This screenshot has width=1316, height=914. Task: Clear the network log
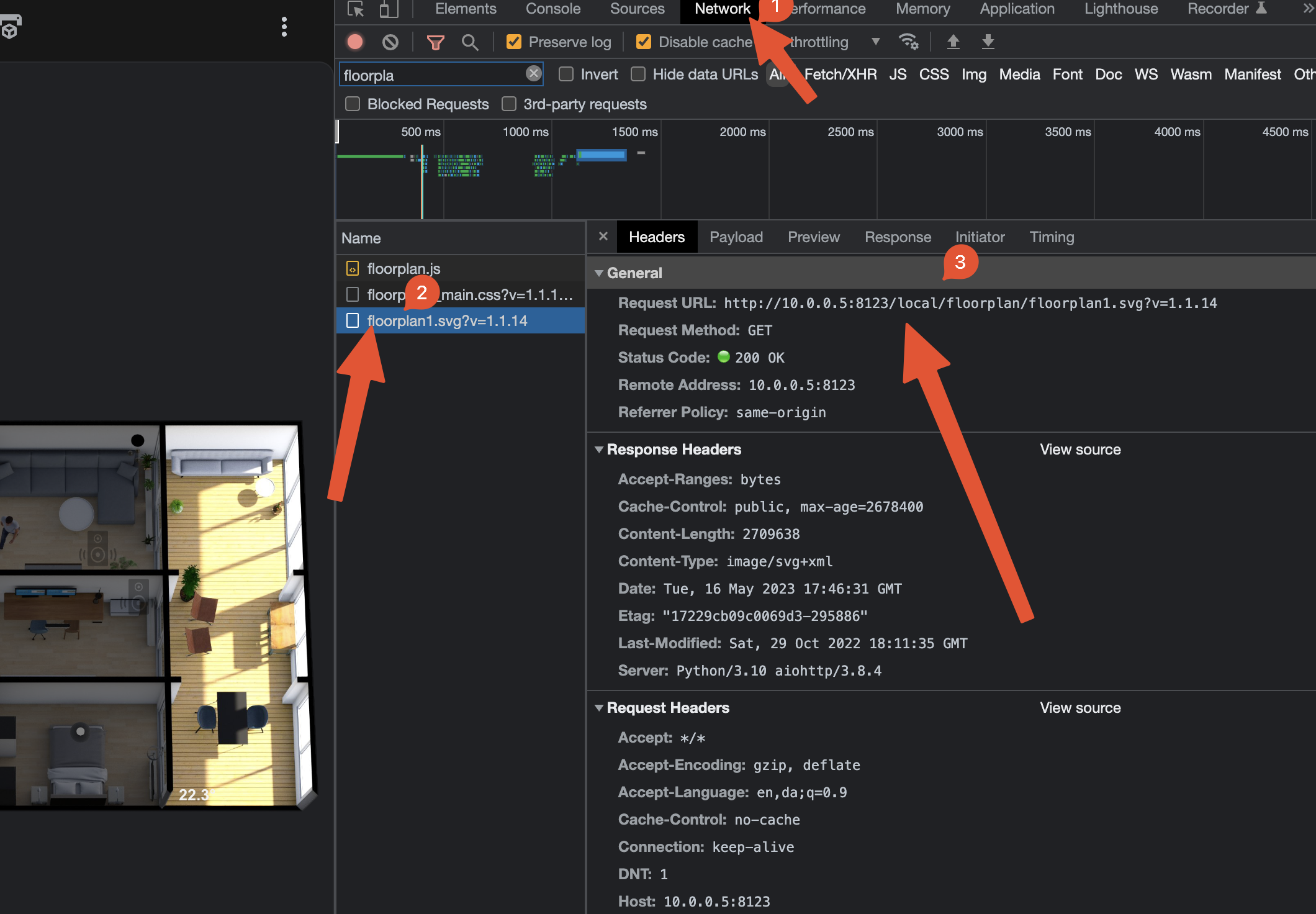[390, 42]
